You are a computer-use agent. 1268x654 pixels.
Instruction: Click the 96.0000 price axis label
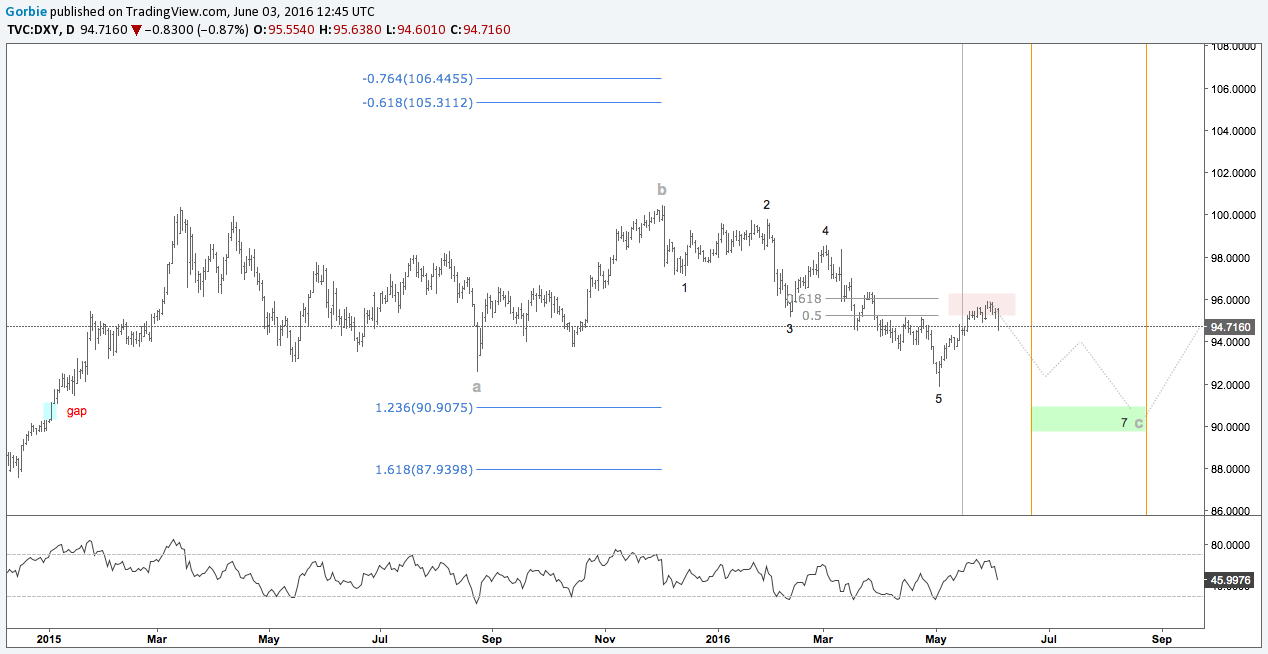[1232, 300]
